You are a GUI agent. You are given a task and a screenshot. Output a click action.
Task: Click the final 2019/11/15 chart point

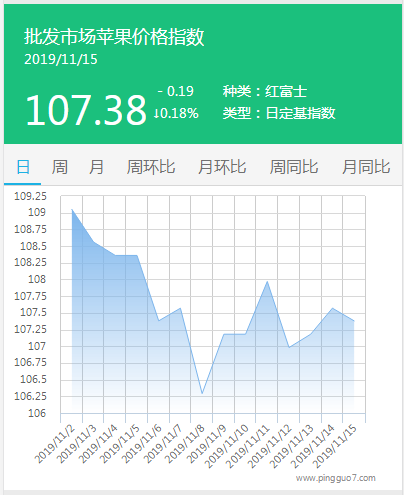pyautogui.click(x=354, y=321)
